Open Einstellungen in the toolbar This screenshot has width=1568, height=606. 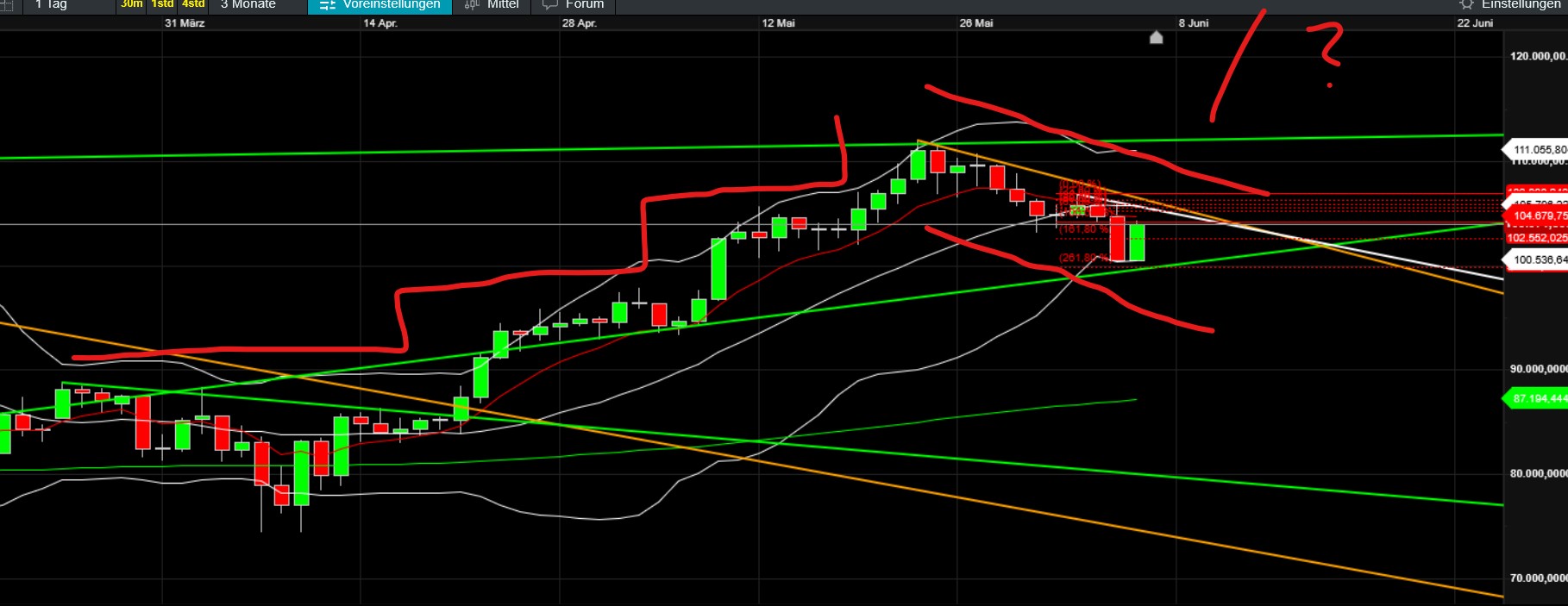click(1521, 4)
